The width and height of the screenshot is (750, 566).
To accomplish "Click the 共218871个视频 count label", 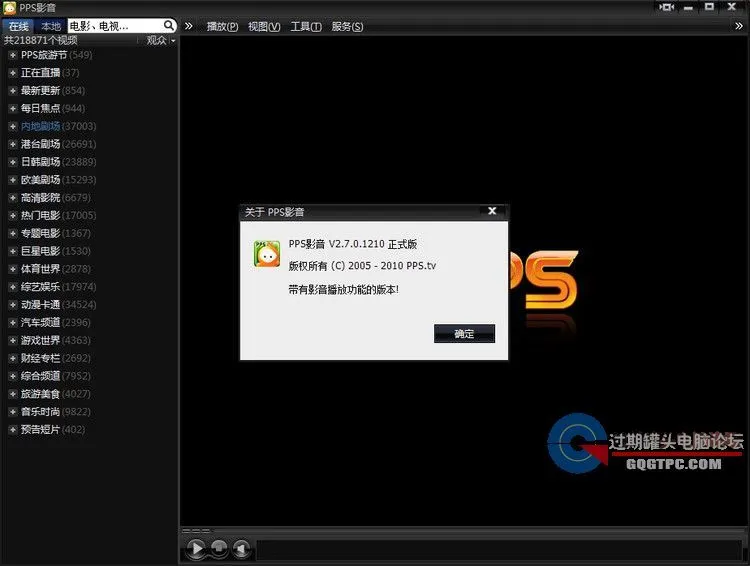I will (41, 41).
